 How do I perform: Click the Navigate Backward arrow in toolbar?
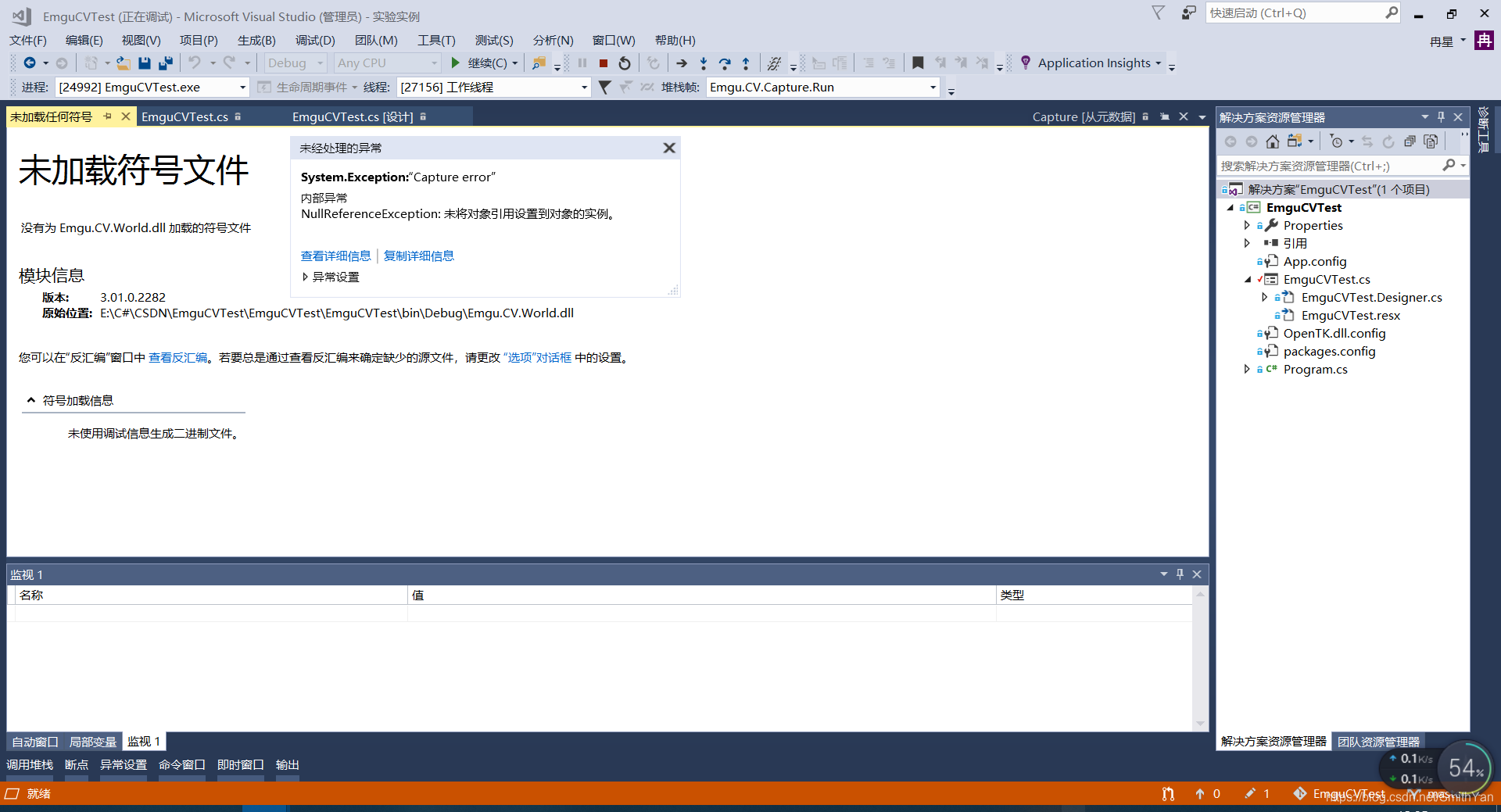(x=29, y=63)
